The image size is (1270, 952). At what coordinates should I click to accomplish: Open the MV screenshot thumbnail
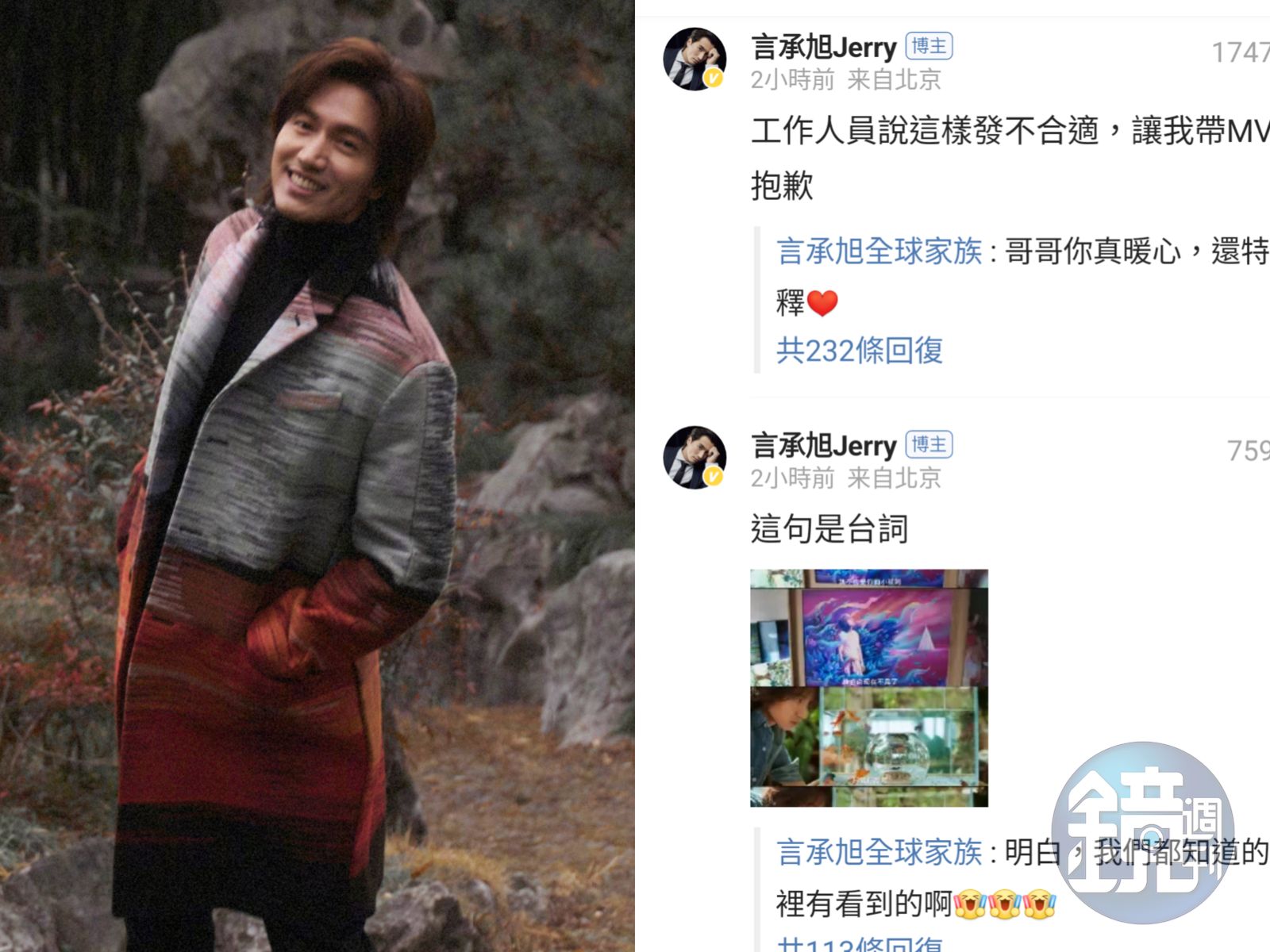869,688
